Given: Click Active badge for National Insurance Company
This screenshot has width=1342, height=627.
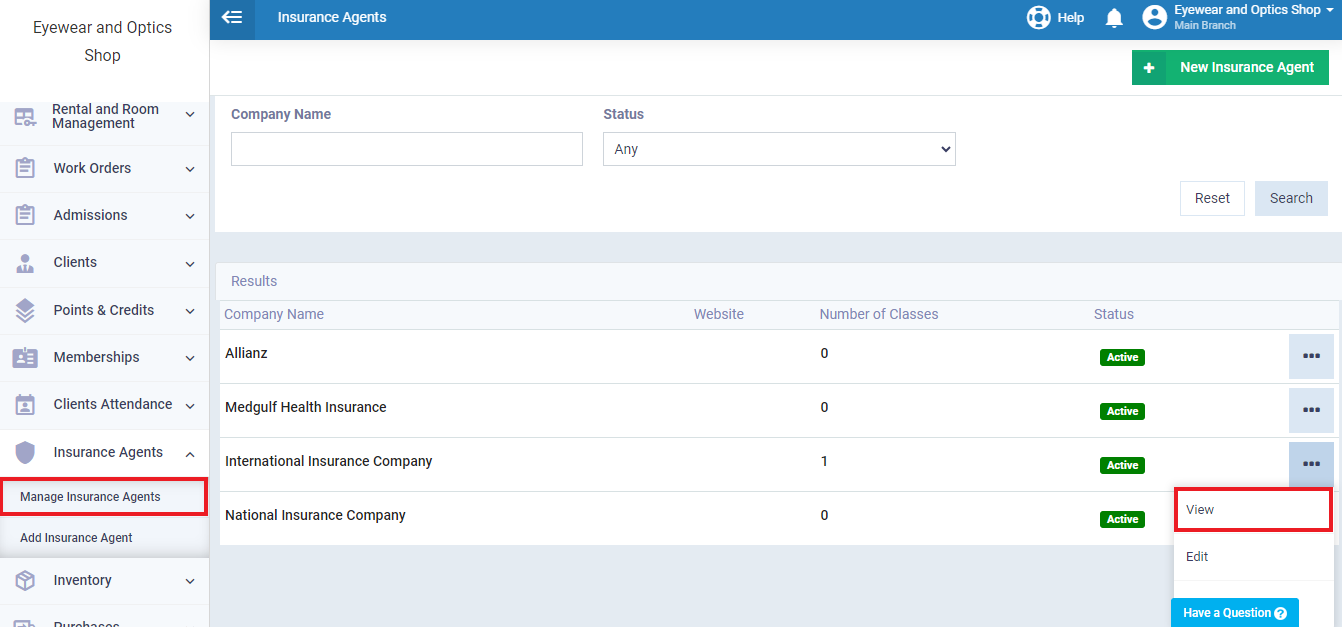Looking at the screenshot, I should pos(1122,519).
